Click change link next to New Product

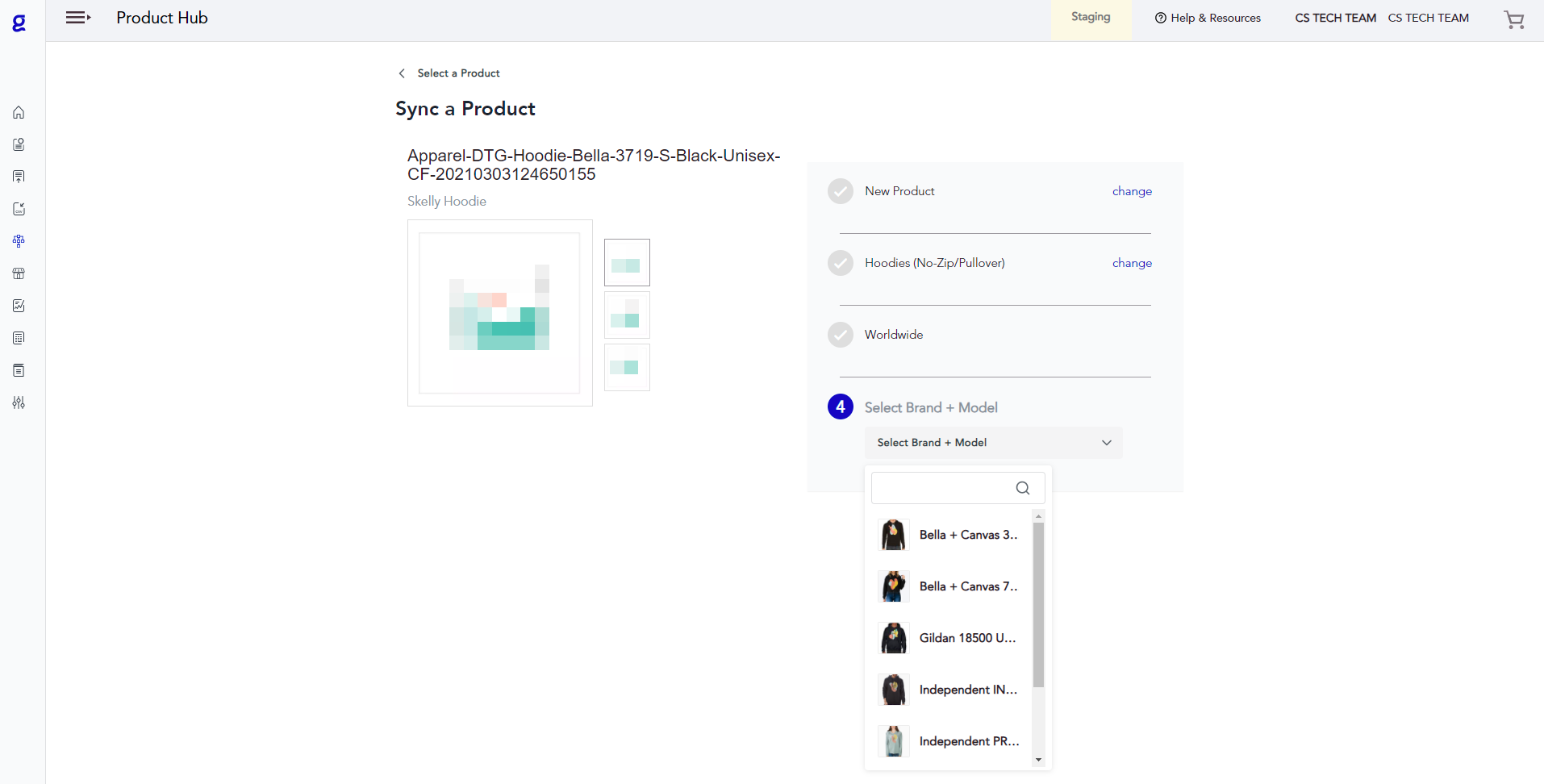pyautogui.click(x=1131, y=191)
